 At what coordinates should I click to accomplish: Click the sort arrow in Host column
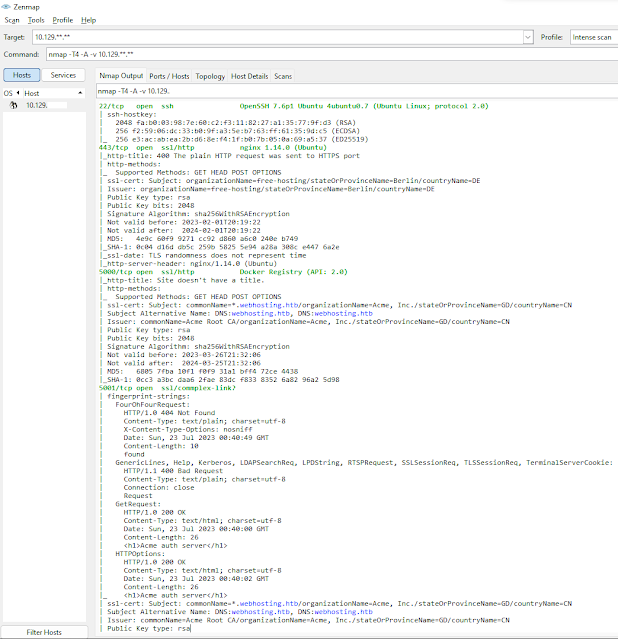point(80,93)
